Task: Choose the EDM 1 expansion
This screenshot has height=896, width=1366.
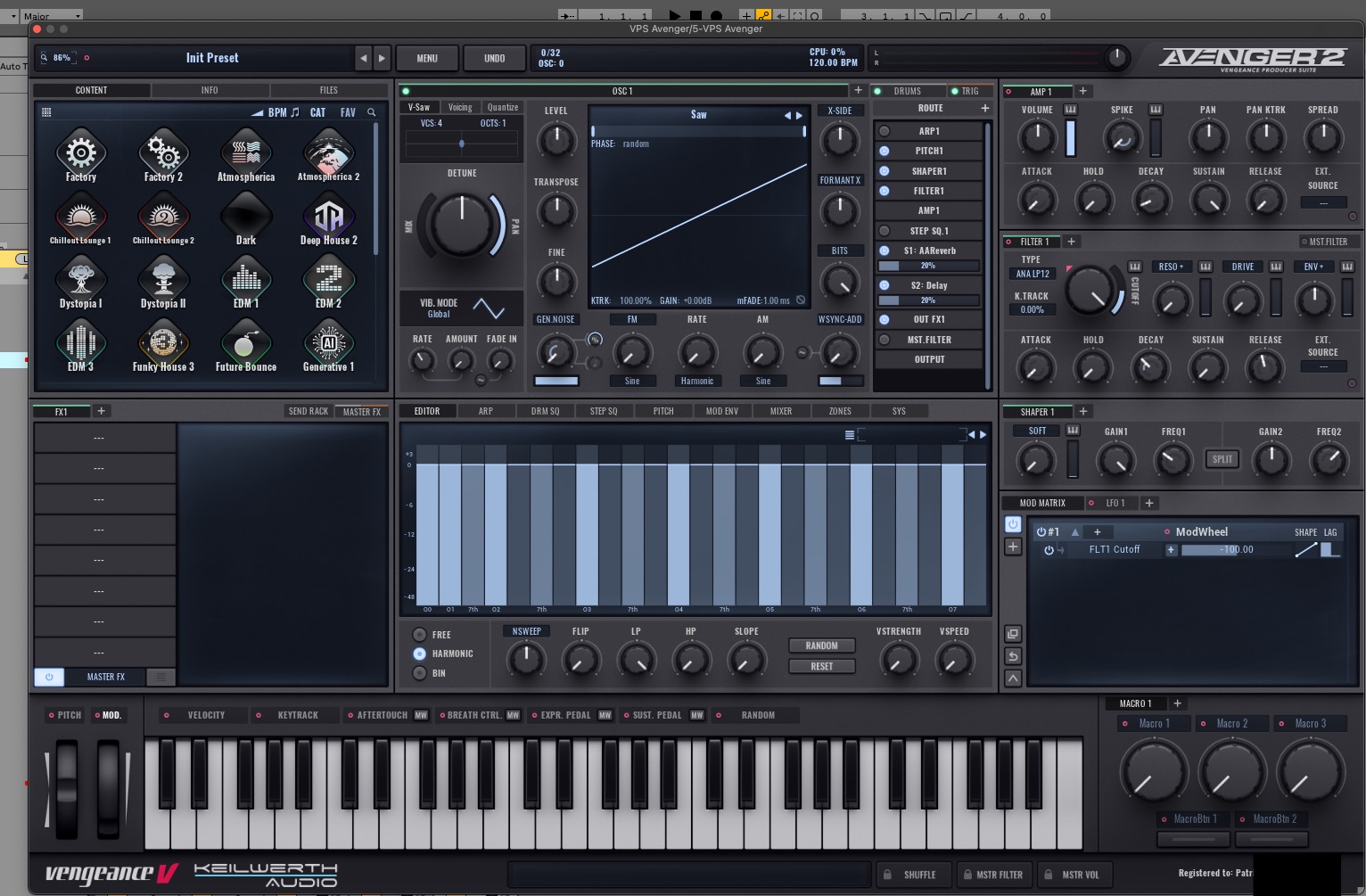Action: tap(246, 280)
